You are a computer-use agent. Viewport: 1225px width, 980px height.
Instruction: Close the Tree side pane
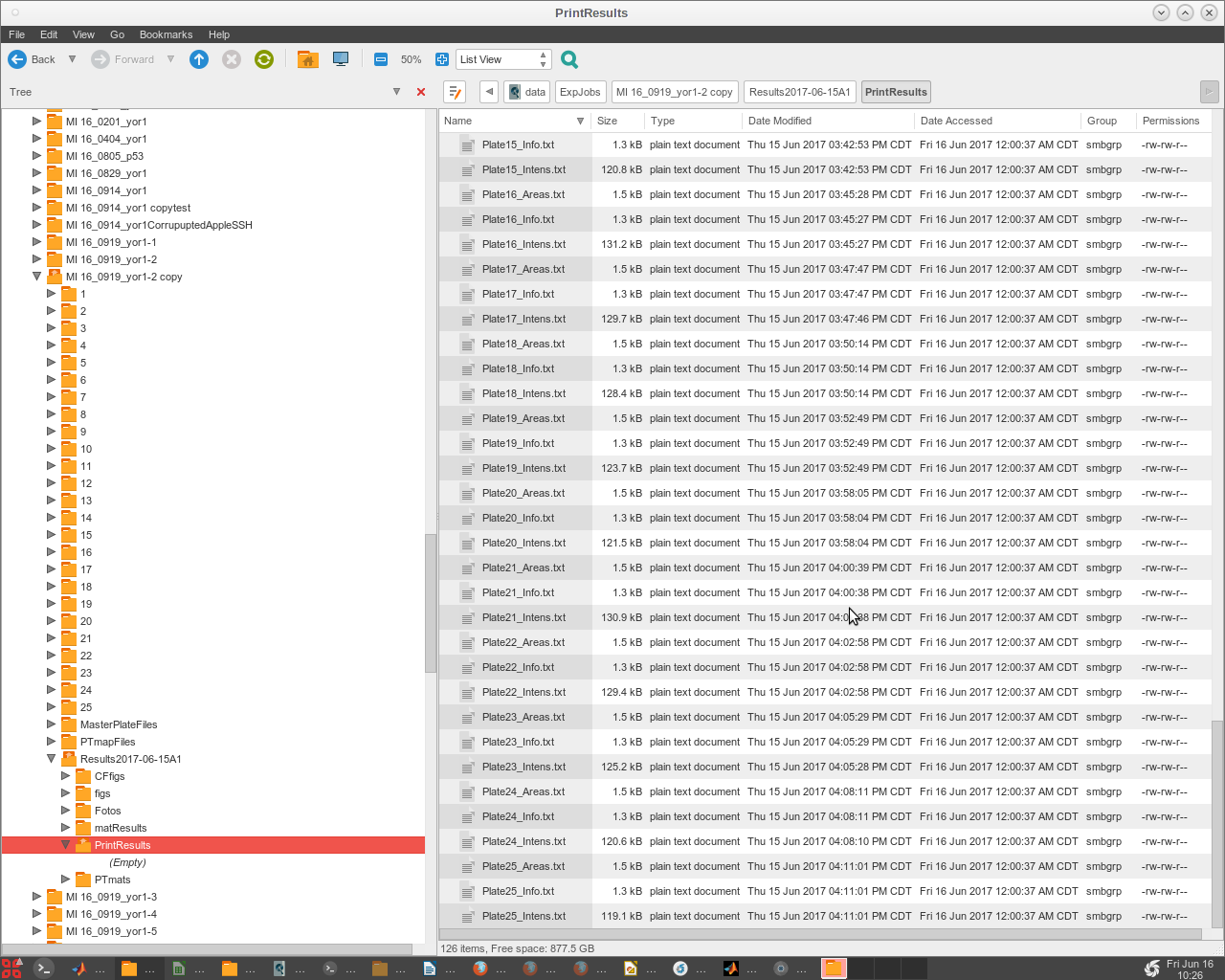coord(421,92)
